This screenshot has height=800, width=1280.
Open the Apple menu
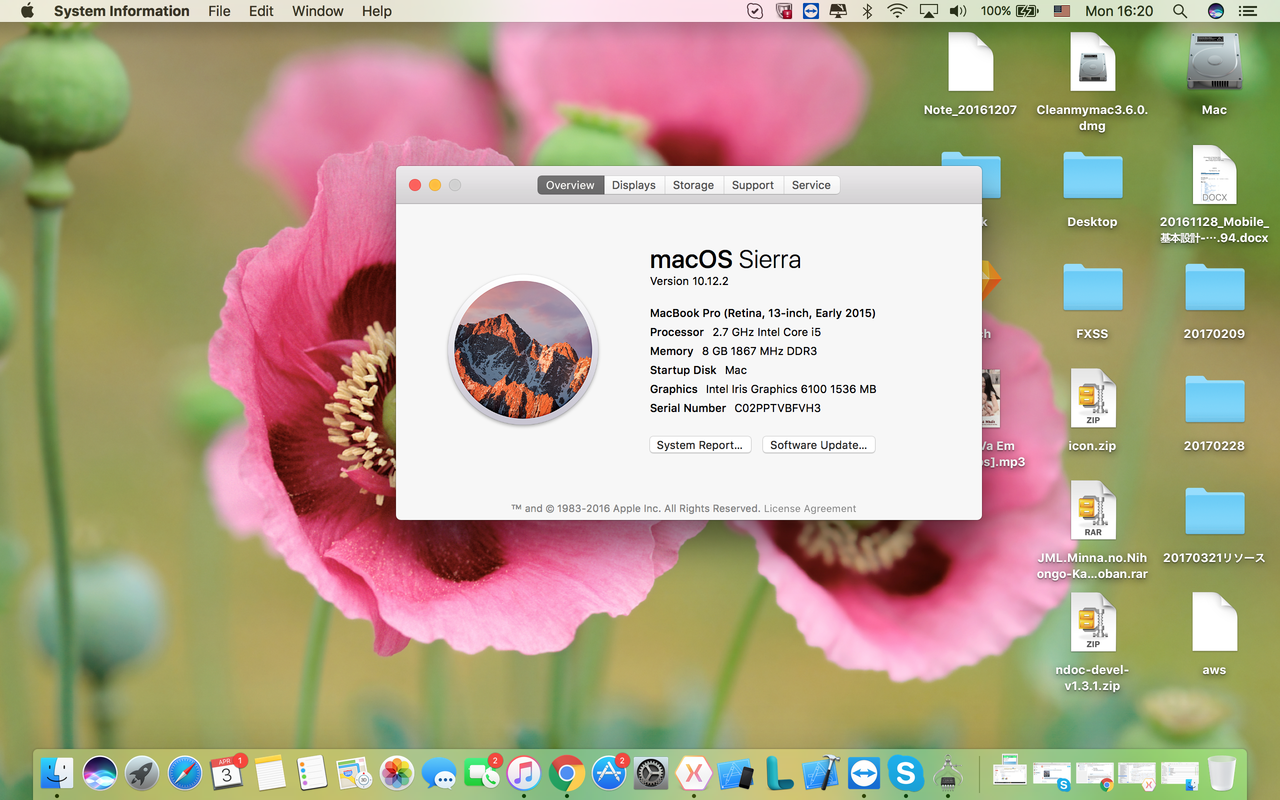(27, 11)
